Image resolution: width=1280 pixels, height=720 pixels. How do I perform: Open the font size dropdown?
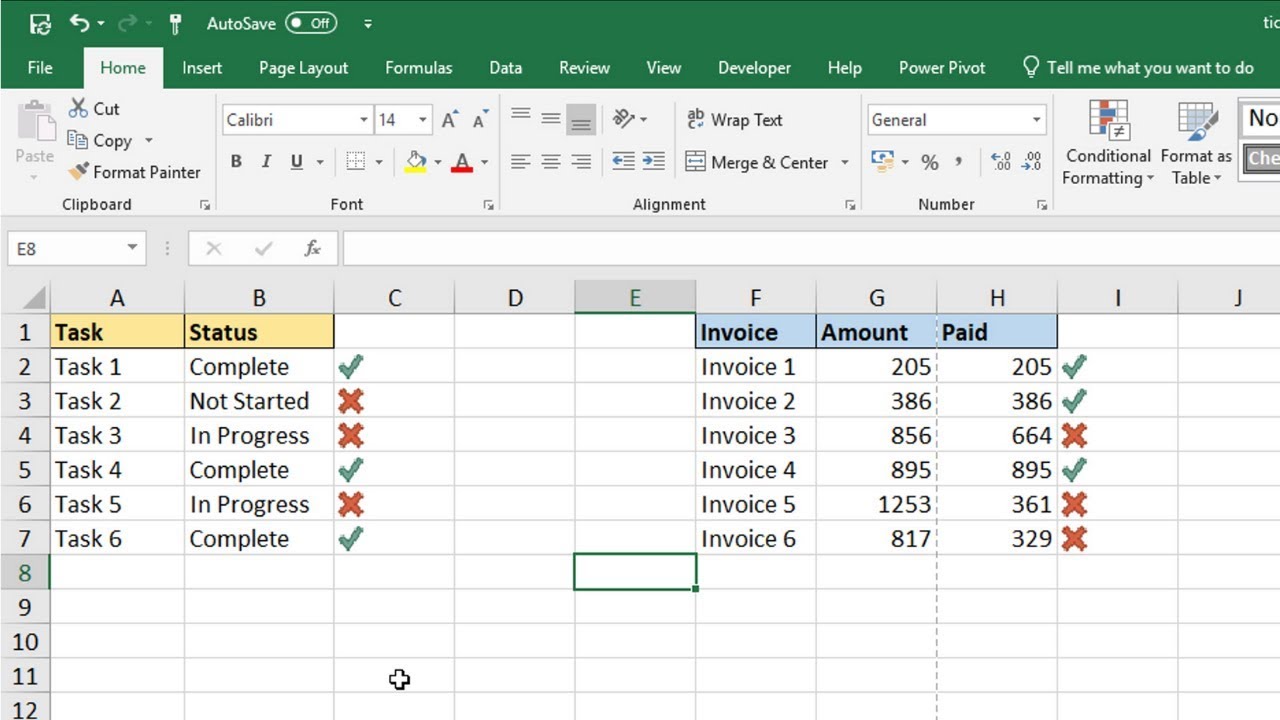[423, 120]
